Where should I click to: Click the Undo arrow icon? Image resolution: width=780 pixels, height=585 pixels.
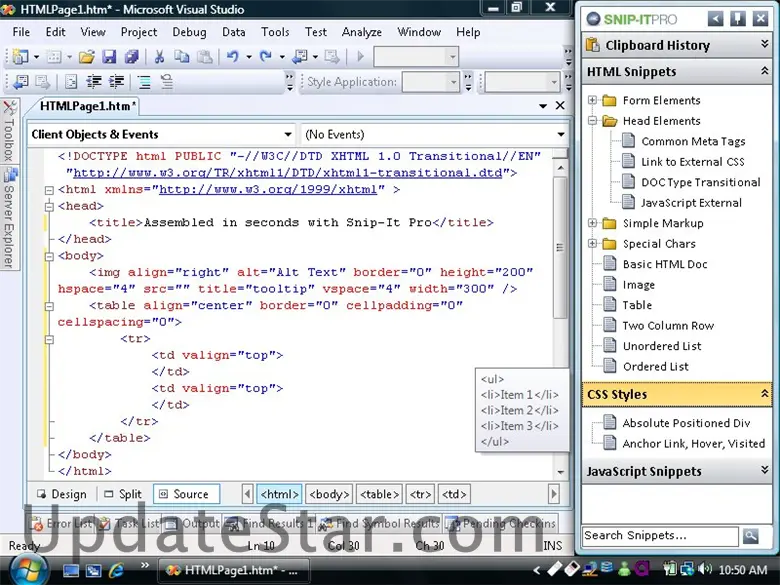click(x=232, y=57)
